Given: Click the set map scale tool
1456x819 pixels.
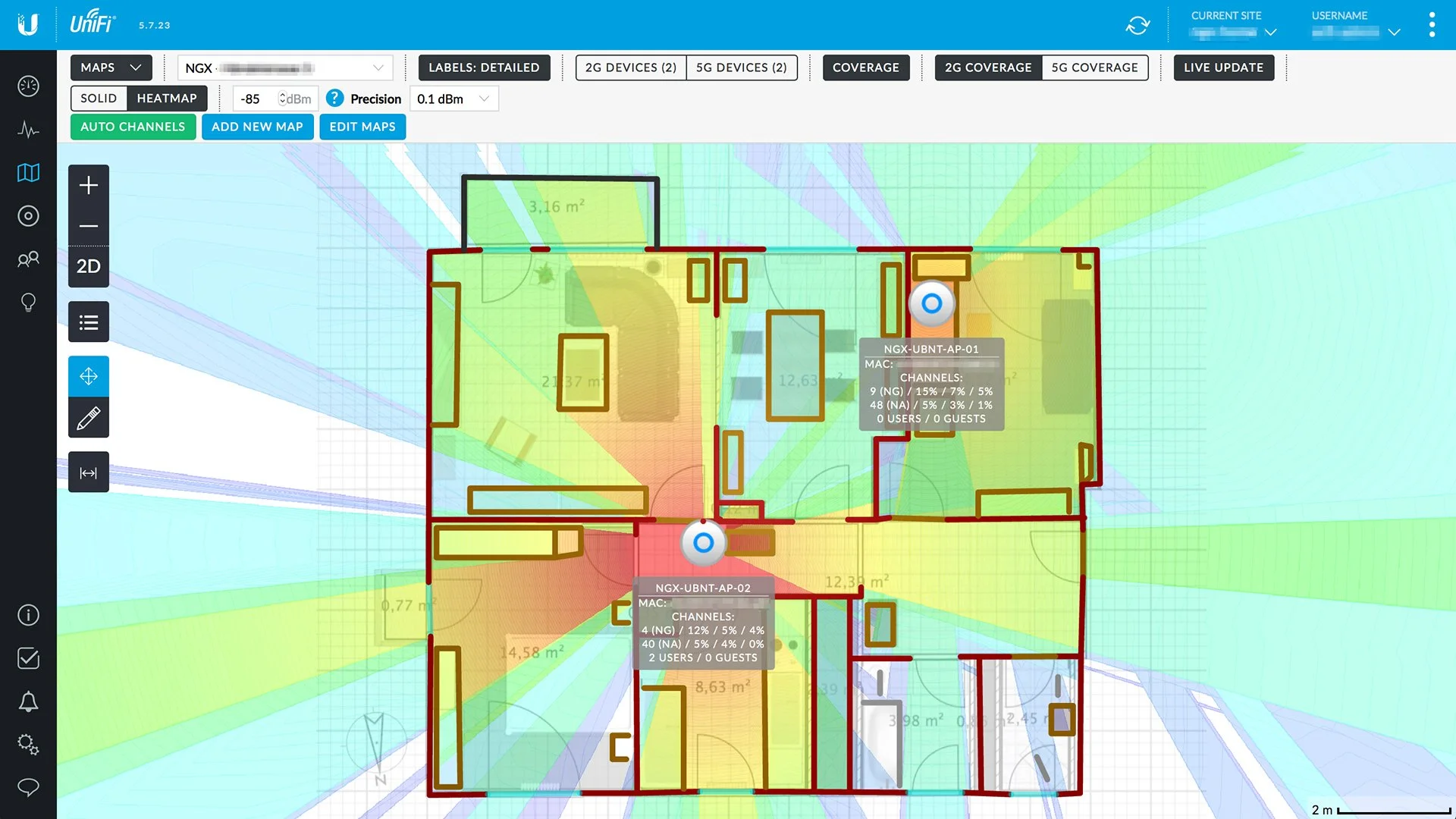Looking at the screenshot, I should click(x=88, y=472).
